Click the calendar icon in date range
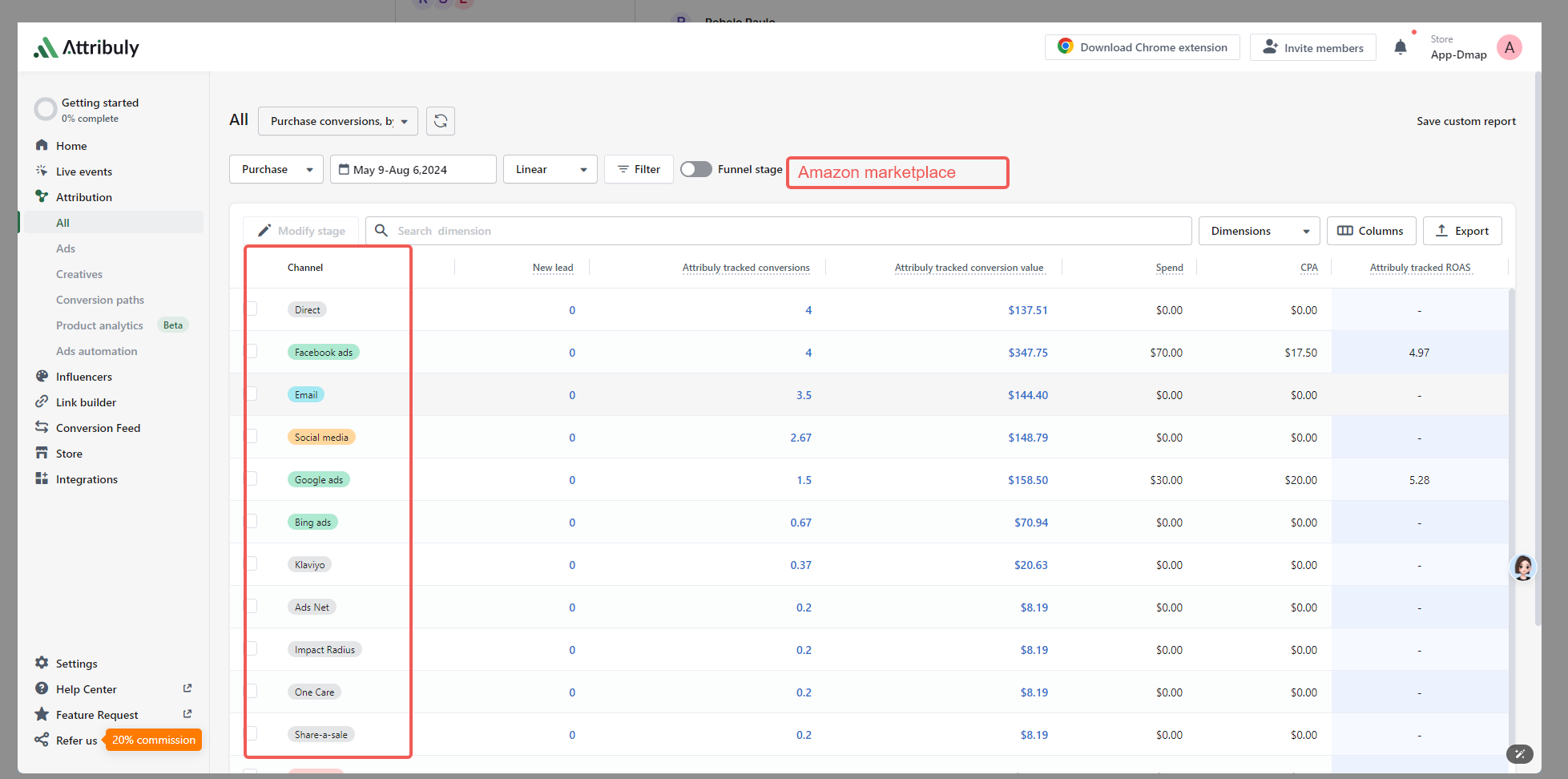The width and height of the screenshot is (1568, 779). pyautogui.click(x=344, y=169)
